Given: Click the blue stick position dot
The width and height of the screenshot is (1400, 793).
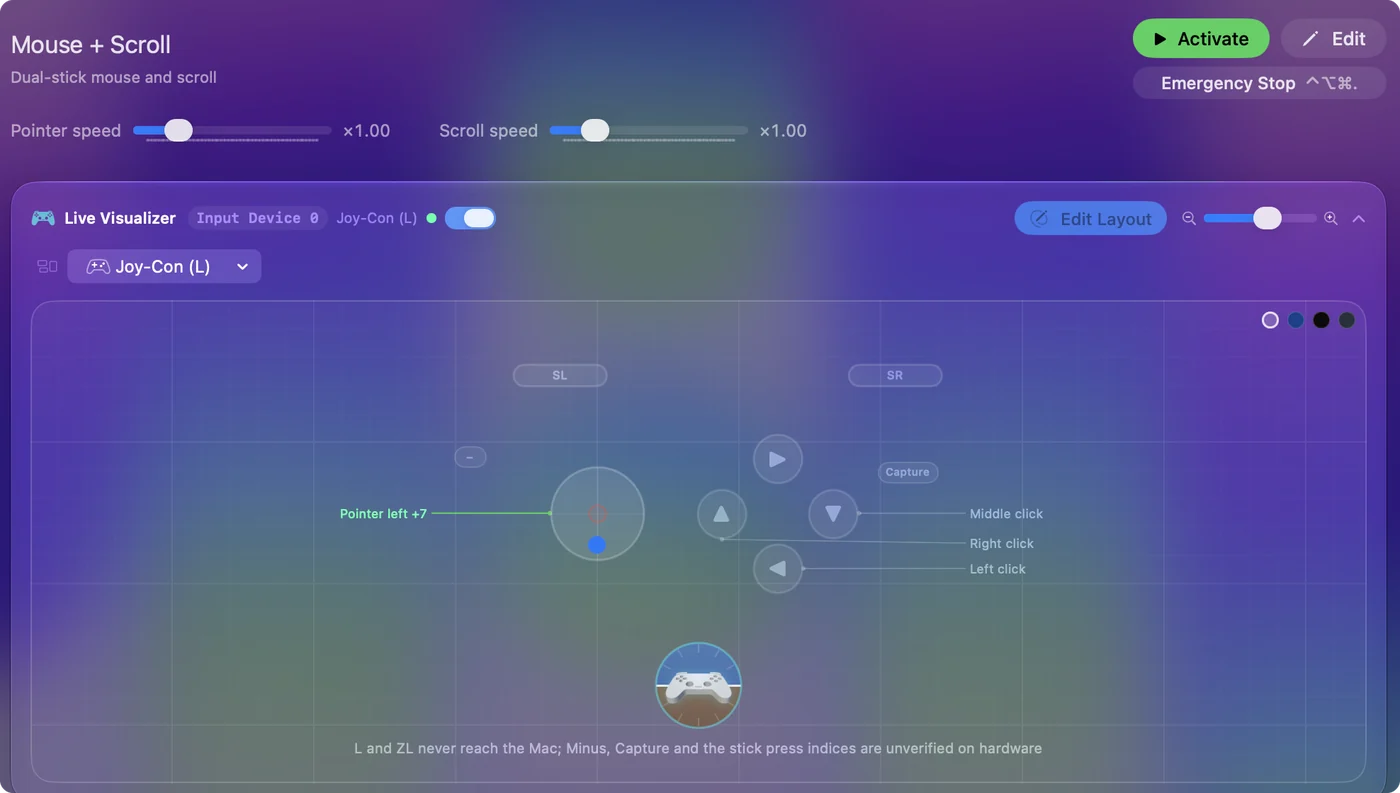Looking at the screenshot, I should tap(597, 545).
